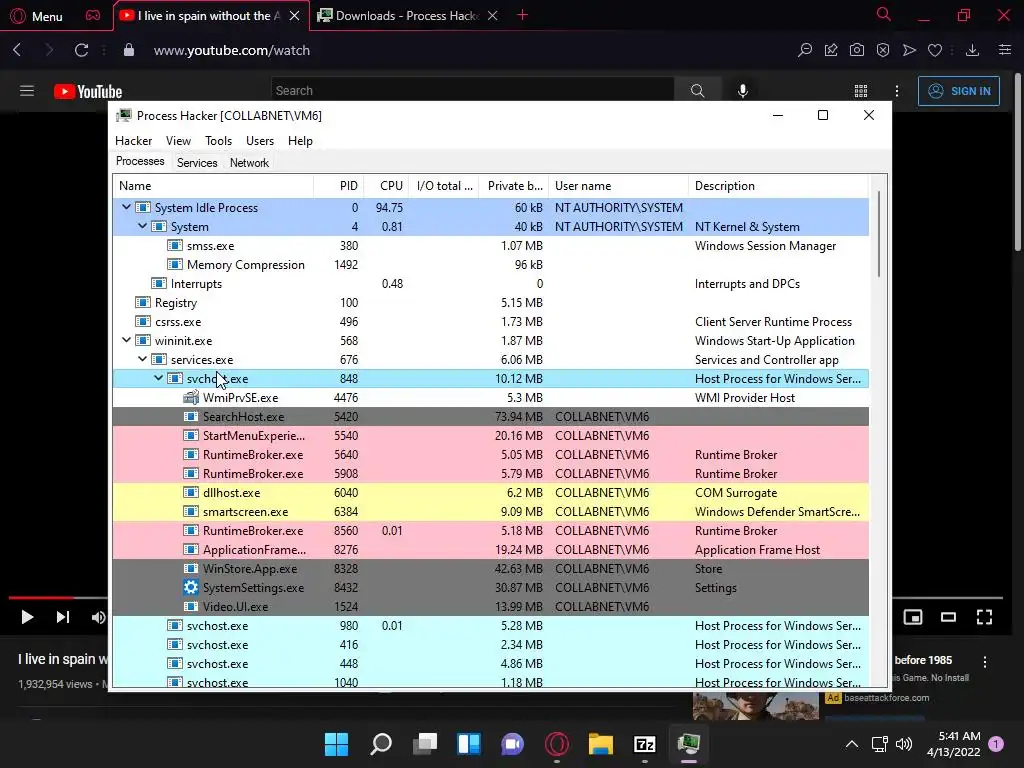
Task: Open the Hacker menu
Action: (133, 141)
